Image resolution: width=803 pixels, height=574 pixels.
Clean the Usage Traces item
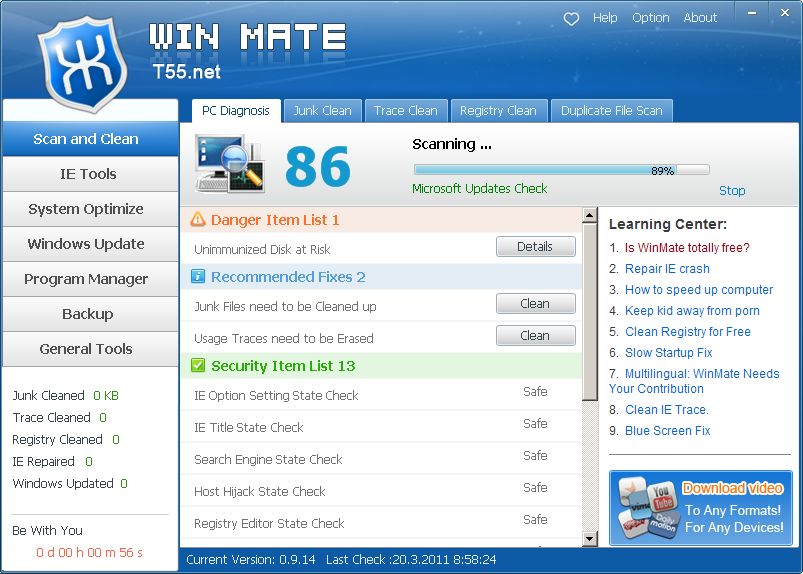click(x=536, y=335)
